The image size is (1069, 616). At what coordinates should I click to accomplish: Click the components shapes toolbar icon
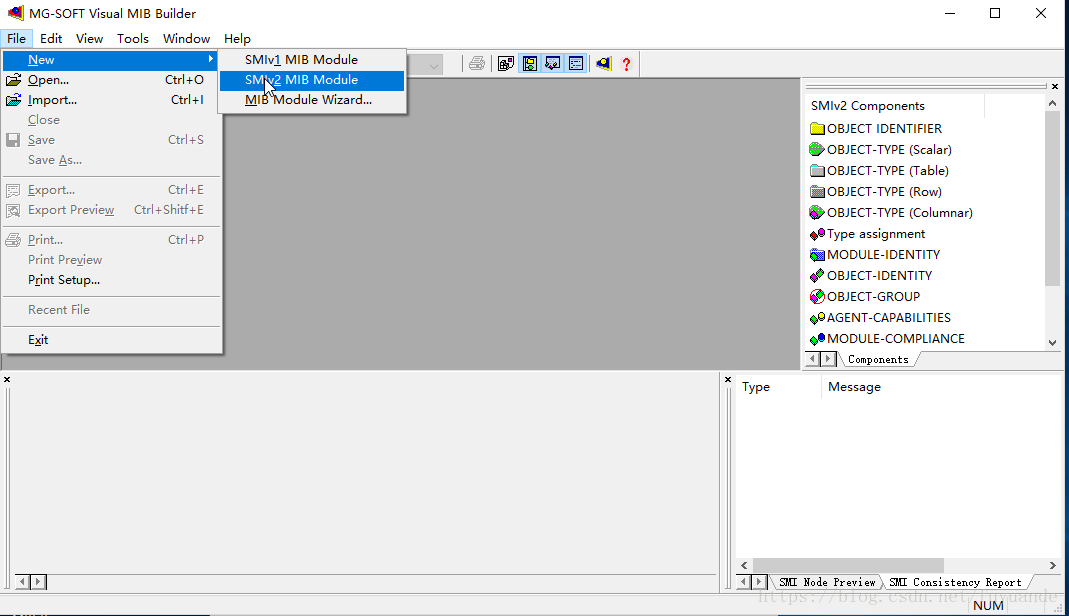coord(506,64)
